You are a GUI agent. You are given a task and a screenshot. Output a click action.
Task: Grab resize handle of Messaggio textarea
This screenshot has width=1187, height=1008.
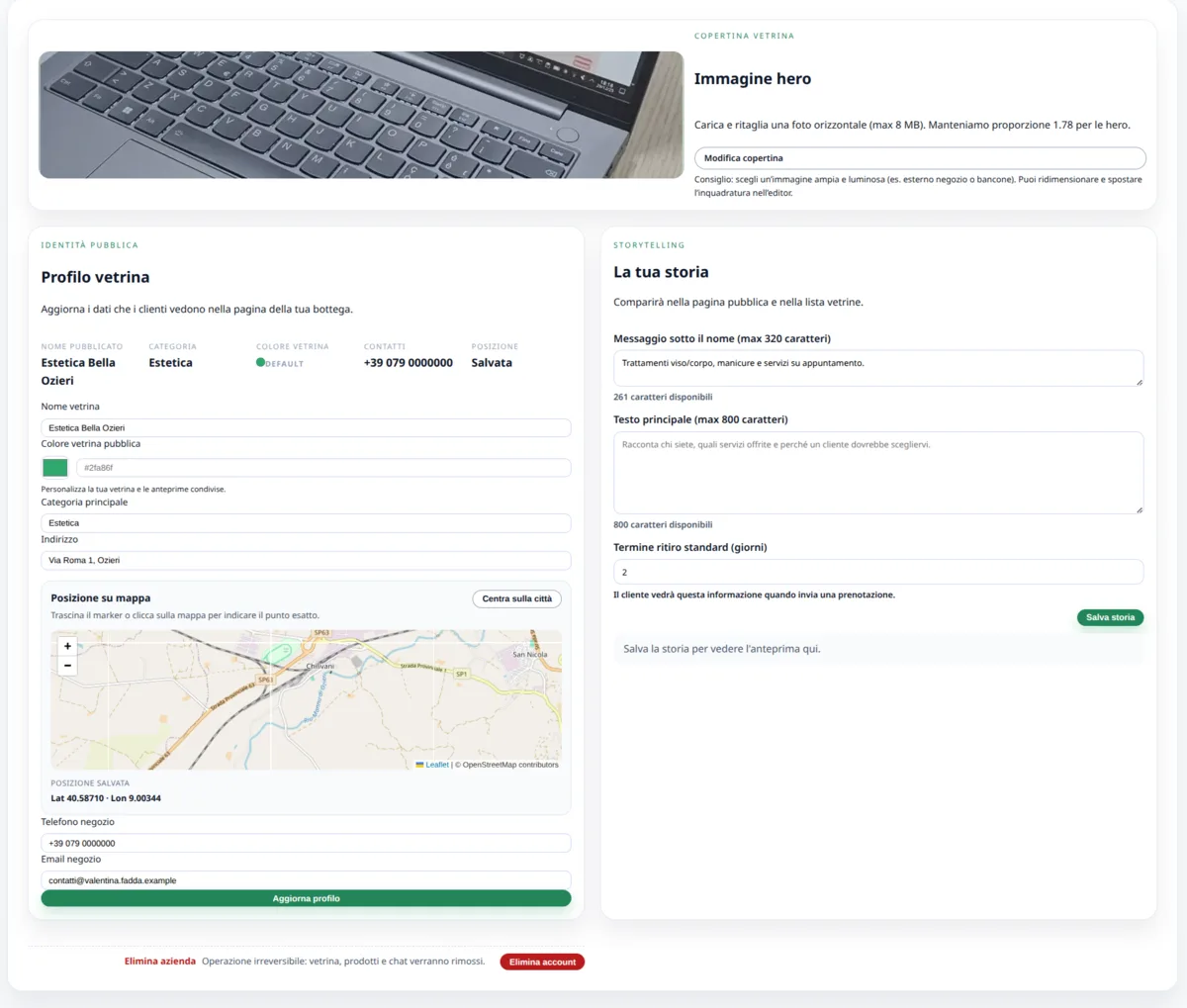click(x=1139, y=381)
